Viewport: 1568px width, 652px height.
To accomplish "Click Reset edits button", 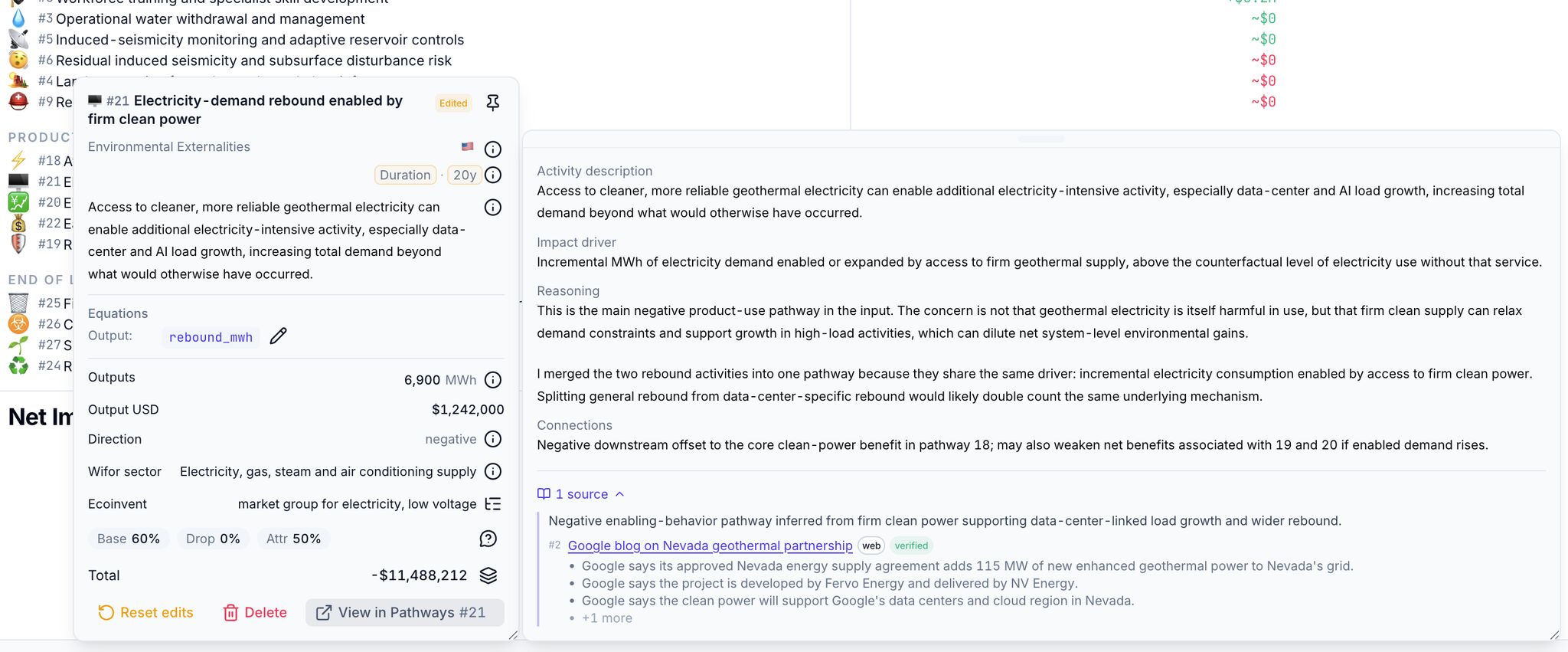I will pyautogui.click(x=145, y=612).
